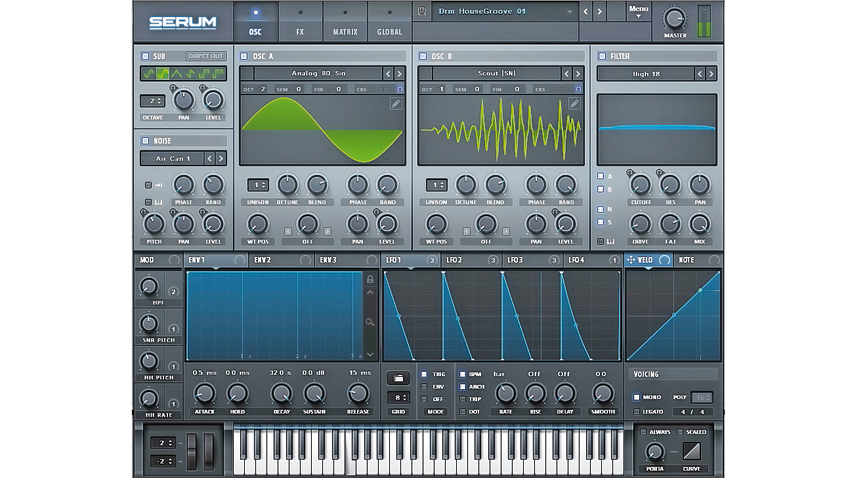
Task: Click the DIRECT OUT button
Action: (206, 56)
